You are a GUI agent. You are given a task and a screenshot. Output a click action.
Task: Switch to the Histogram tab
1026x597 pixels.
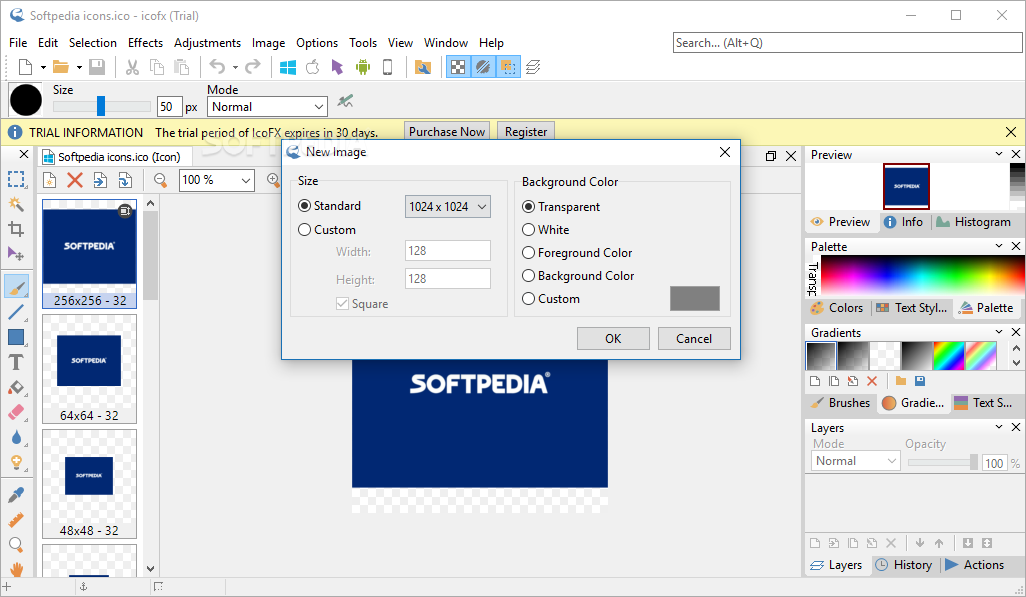coord(974,222)
